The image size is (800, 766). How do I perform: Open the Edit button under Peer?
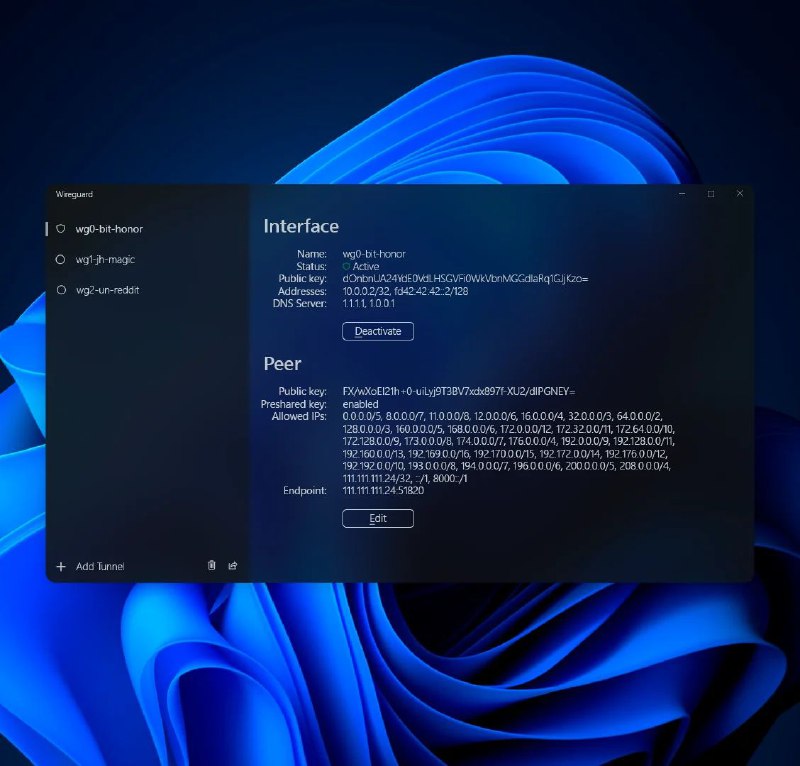click(x=378, y=518)
